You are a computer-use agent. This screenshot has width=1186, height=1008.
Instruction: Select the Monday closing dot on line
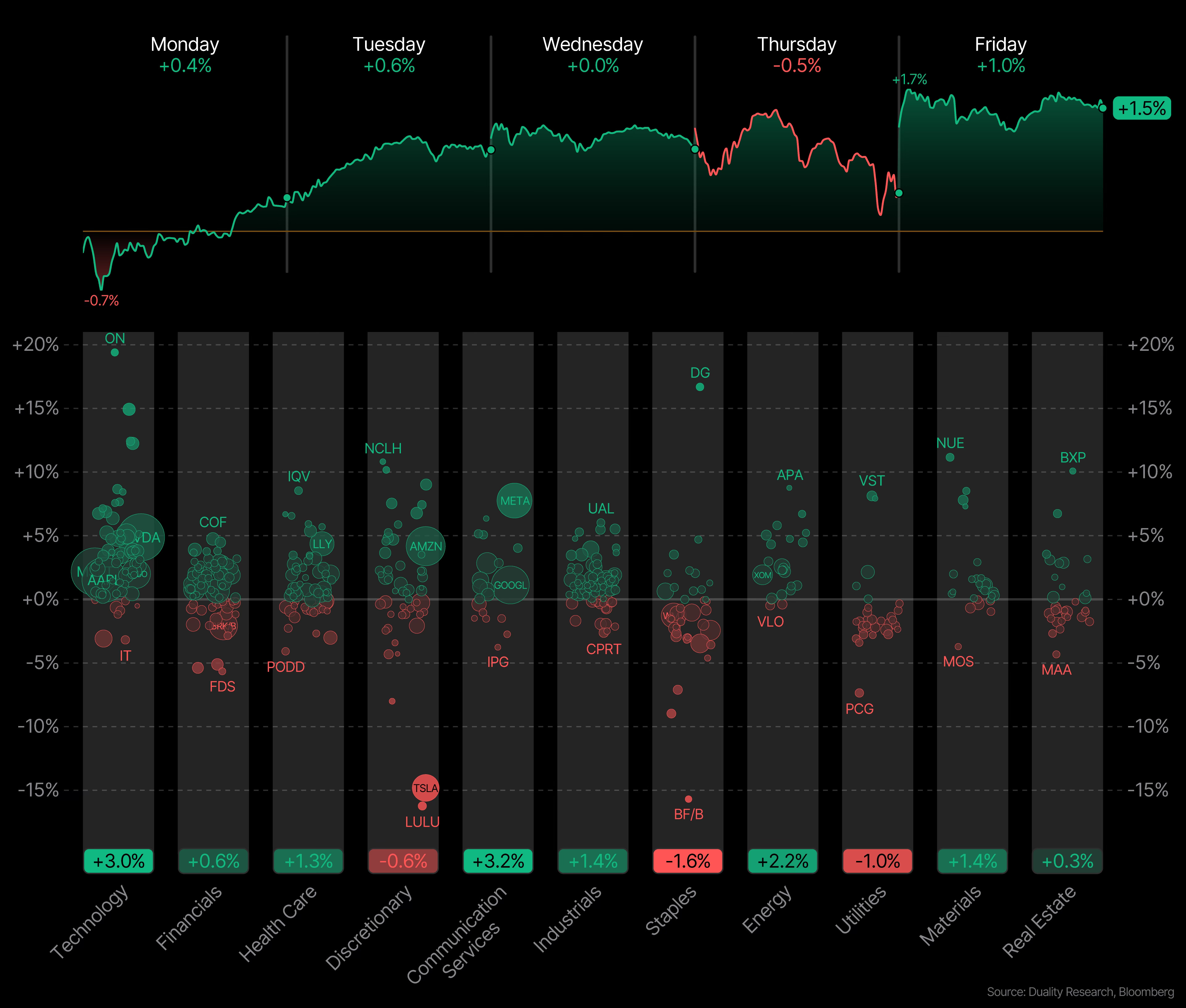(x=287, y=198)
